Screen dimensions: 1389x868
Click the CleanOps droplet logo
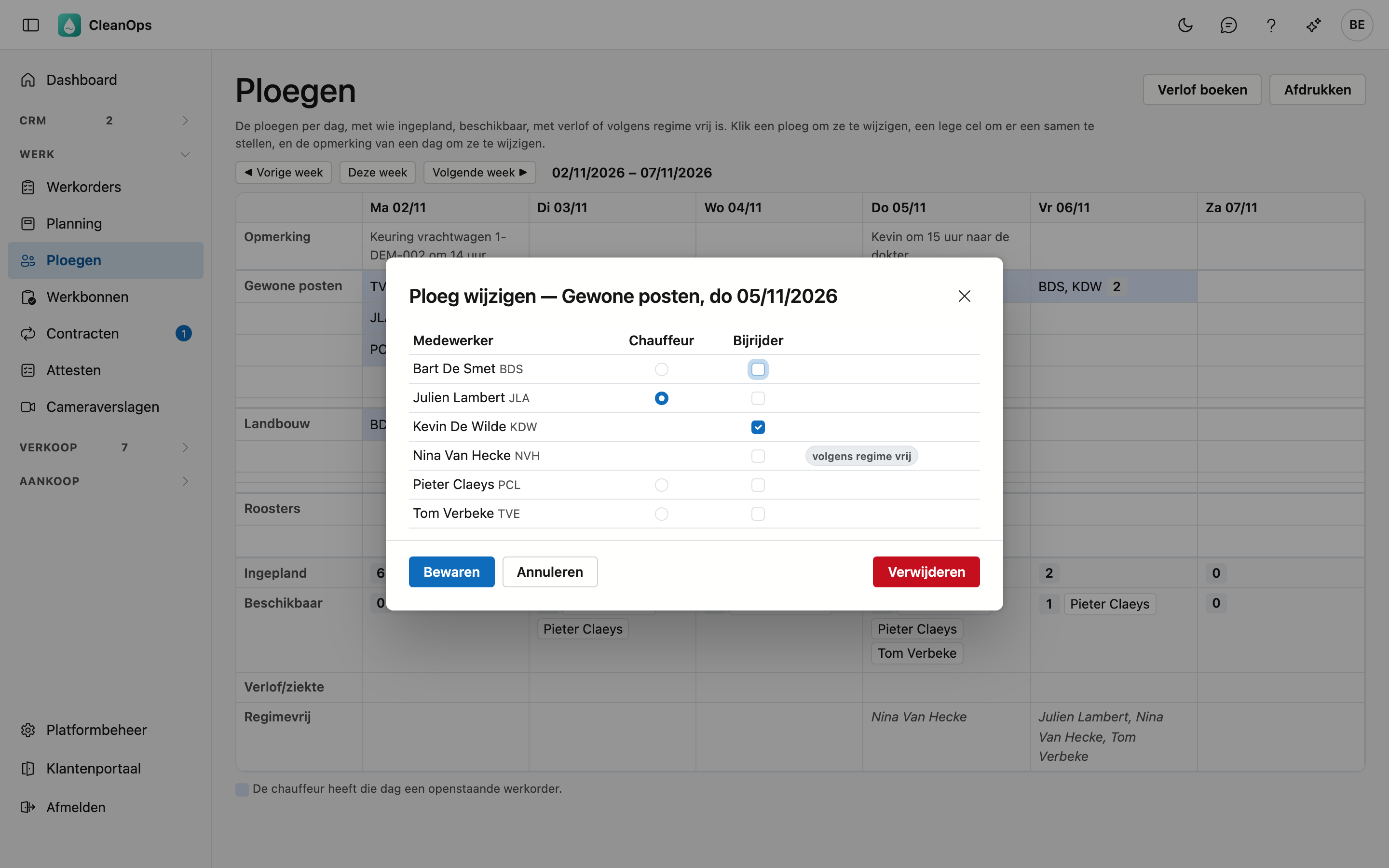coord(69,25)
